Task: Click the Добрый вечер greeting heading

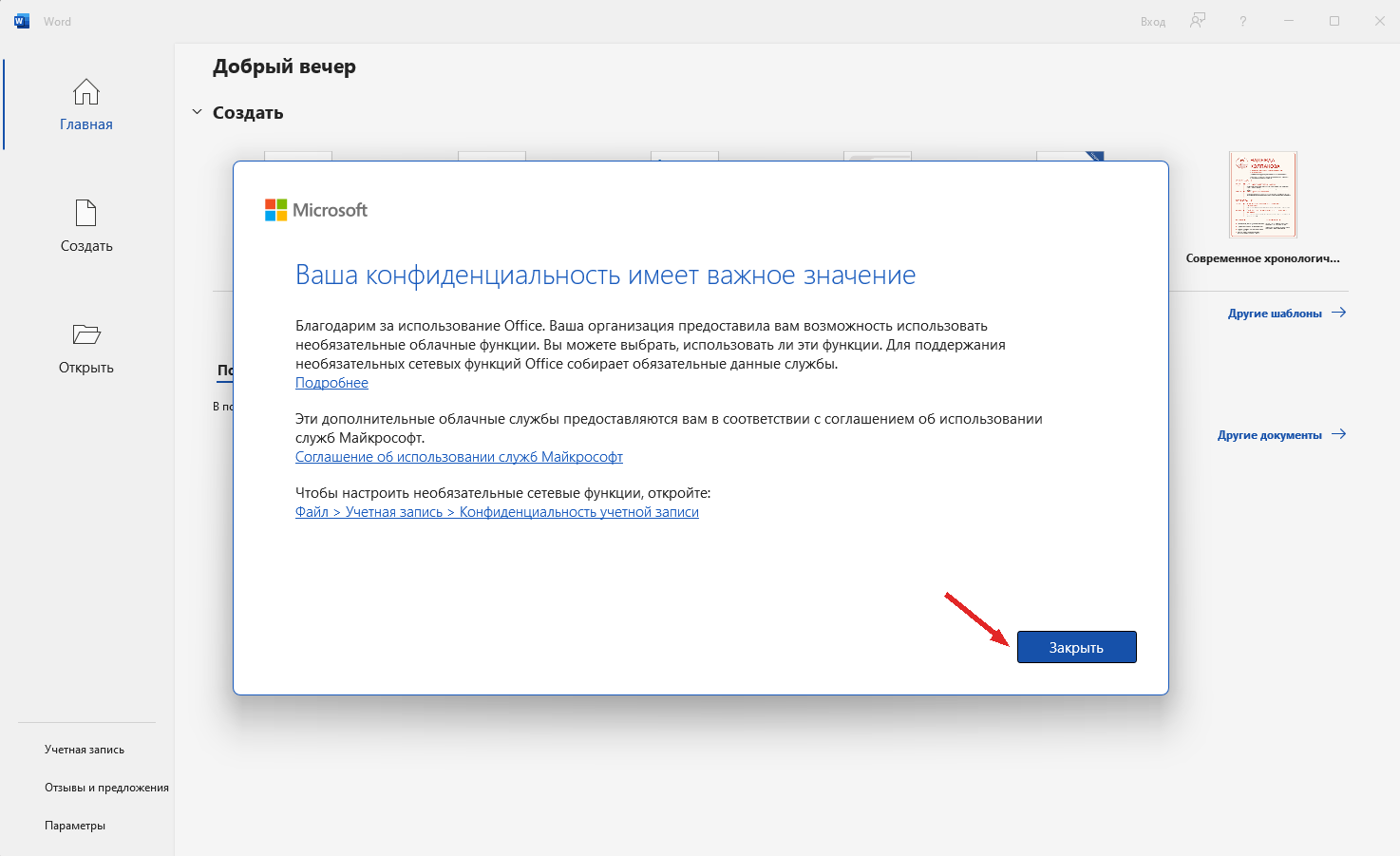Action: click(x=284, y=67)
